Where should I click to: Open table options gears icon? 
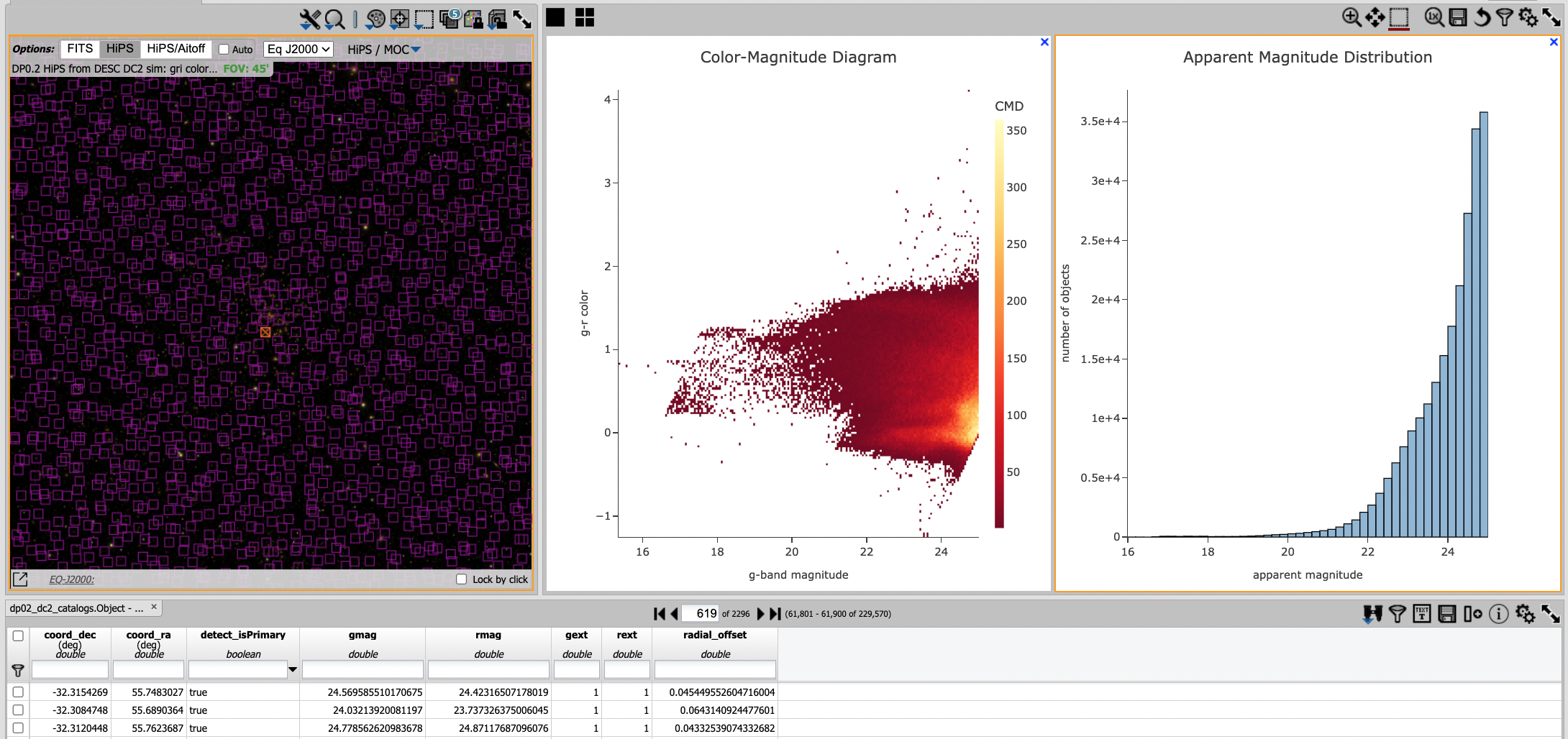point(1525,614)
